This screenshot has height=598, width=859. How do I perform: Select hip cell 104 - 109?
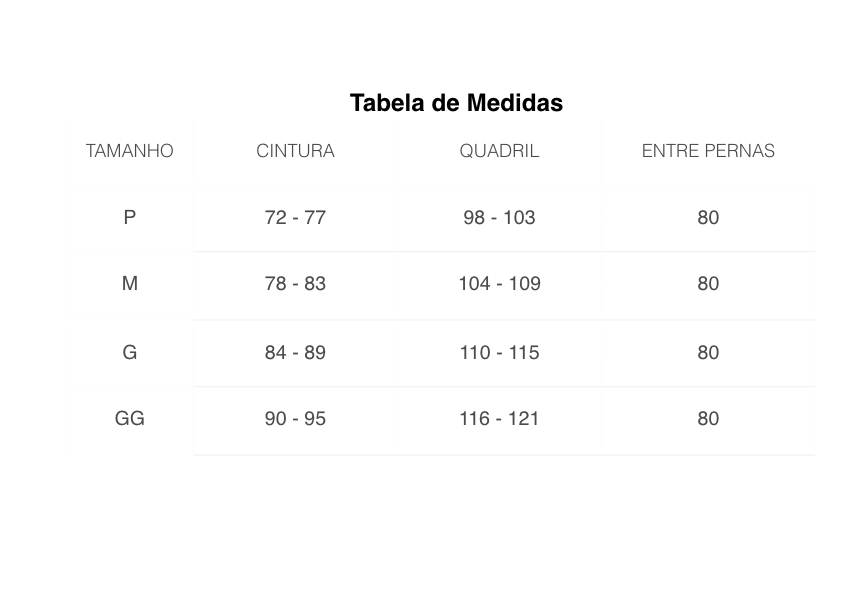pos(499,284)
